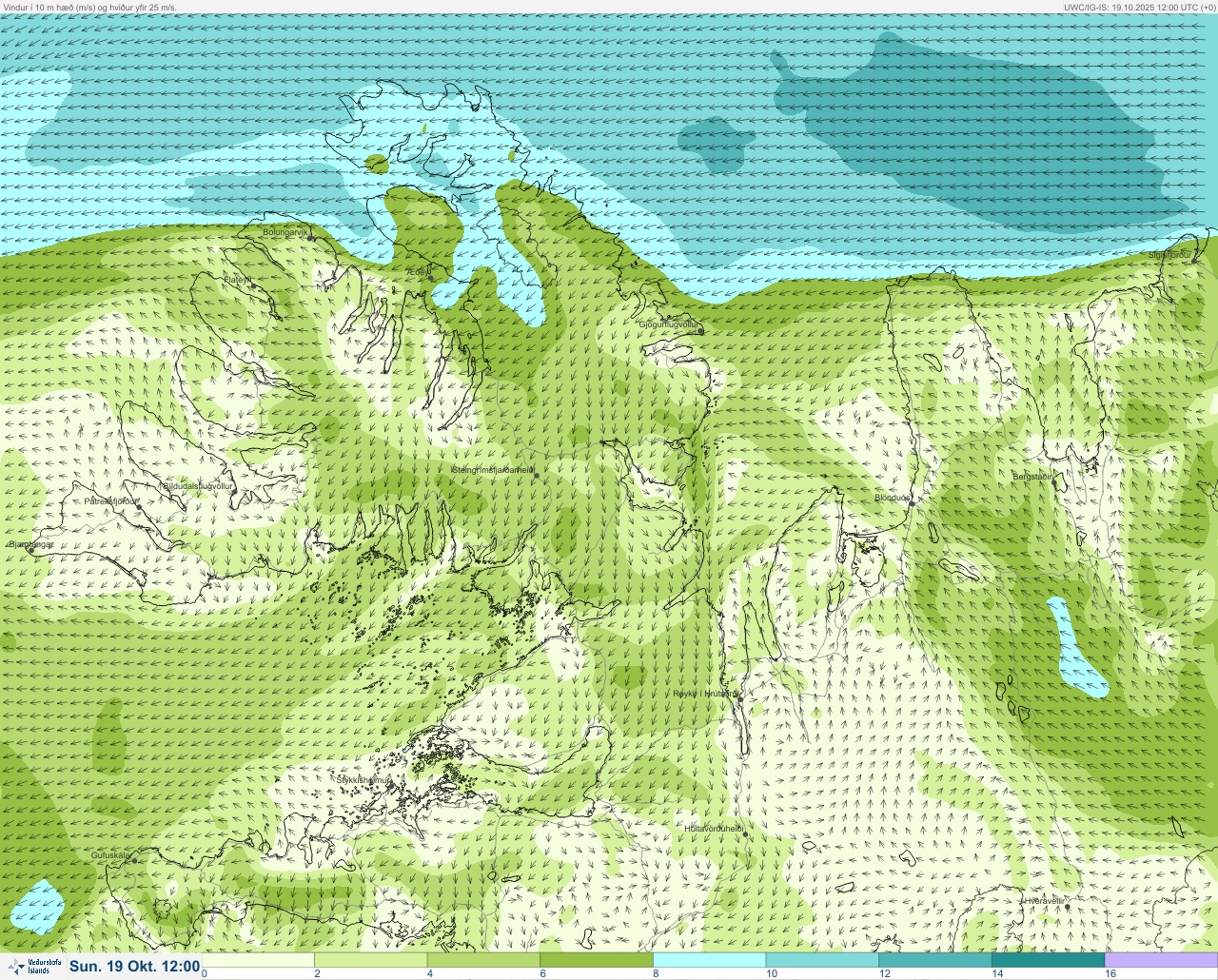This screenshot has height=980, width=1218.
Task: Click the 10–12 m/s turquoise legend swatch
Action: coord(822,960)
